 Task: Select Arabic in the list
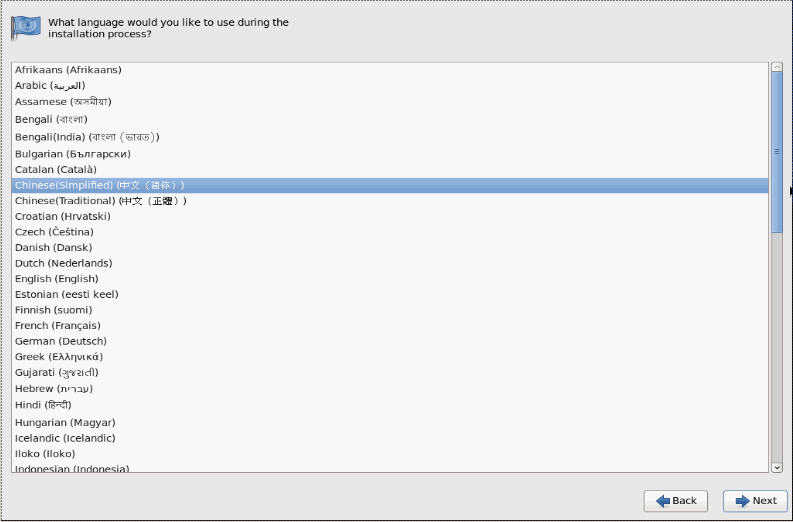tap(50, 86)
